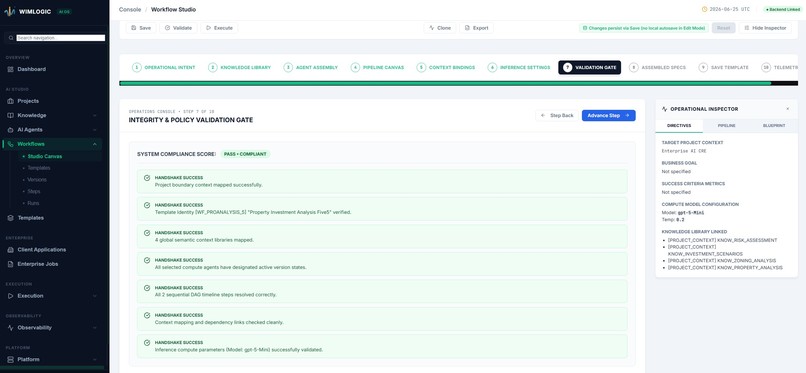Click check icon of semantic context libraries row
Viewport: 806px width, 373px height.
point(147,233)
